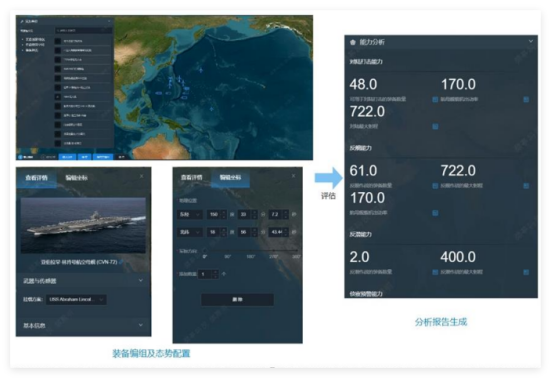
Task: Click blue detail icon beside the 400.0 metric
Action: [526, 272]
